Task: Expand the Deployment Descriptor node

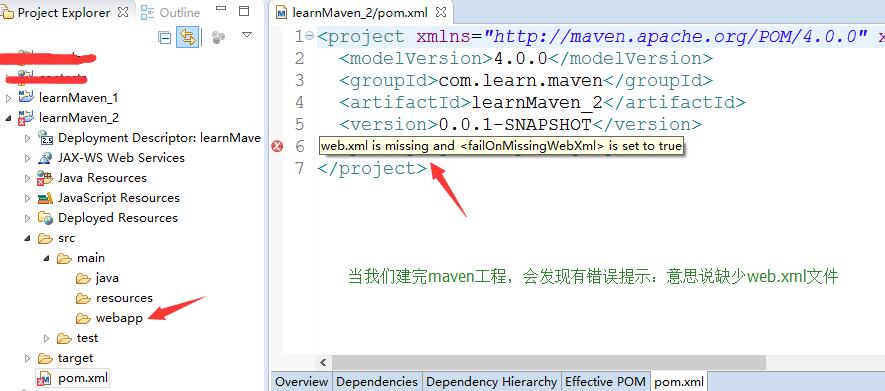Action: point(28,138)
